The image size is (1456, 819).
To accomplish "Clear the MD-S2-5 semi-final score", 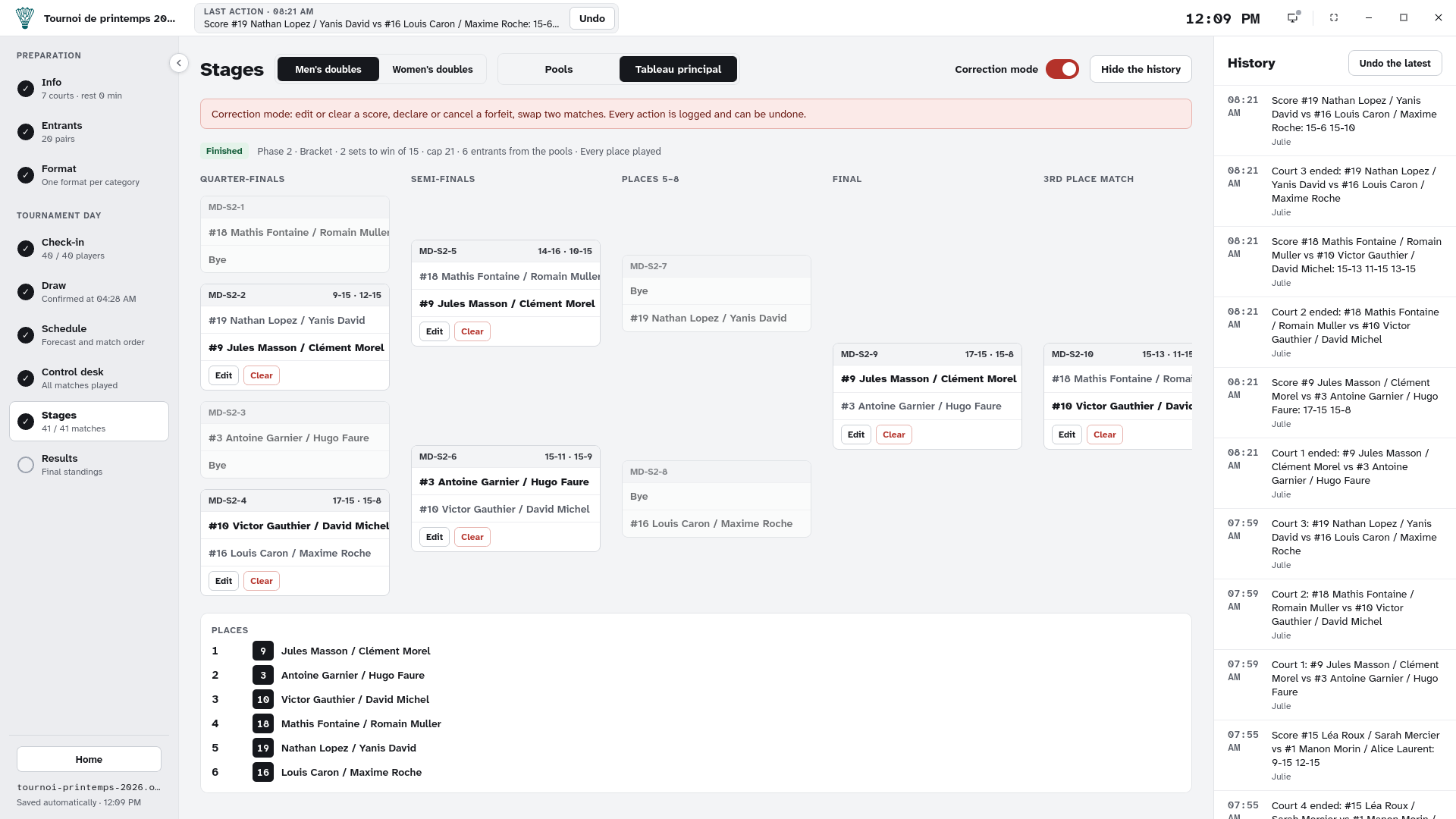I will (472, 331).
